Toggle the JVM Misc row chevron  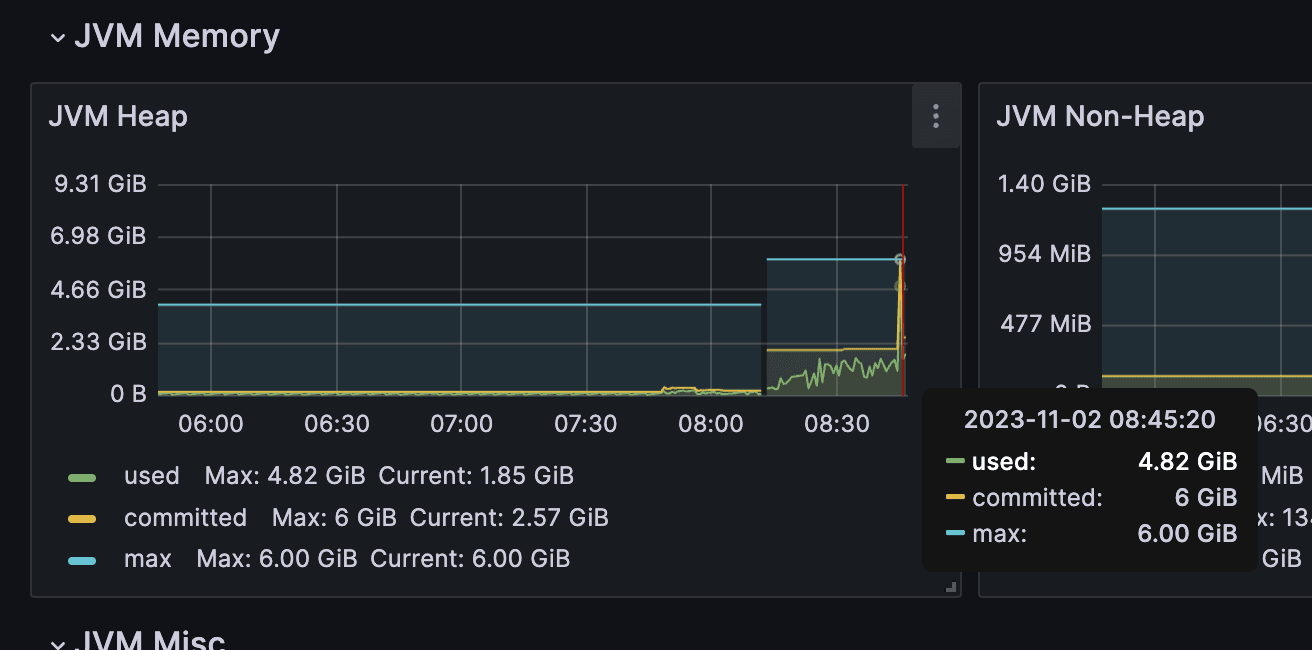click(57, 644)
